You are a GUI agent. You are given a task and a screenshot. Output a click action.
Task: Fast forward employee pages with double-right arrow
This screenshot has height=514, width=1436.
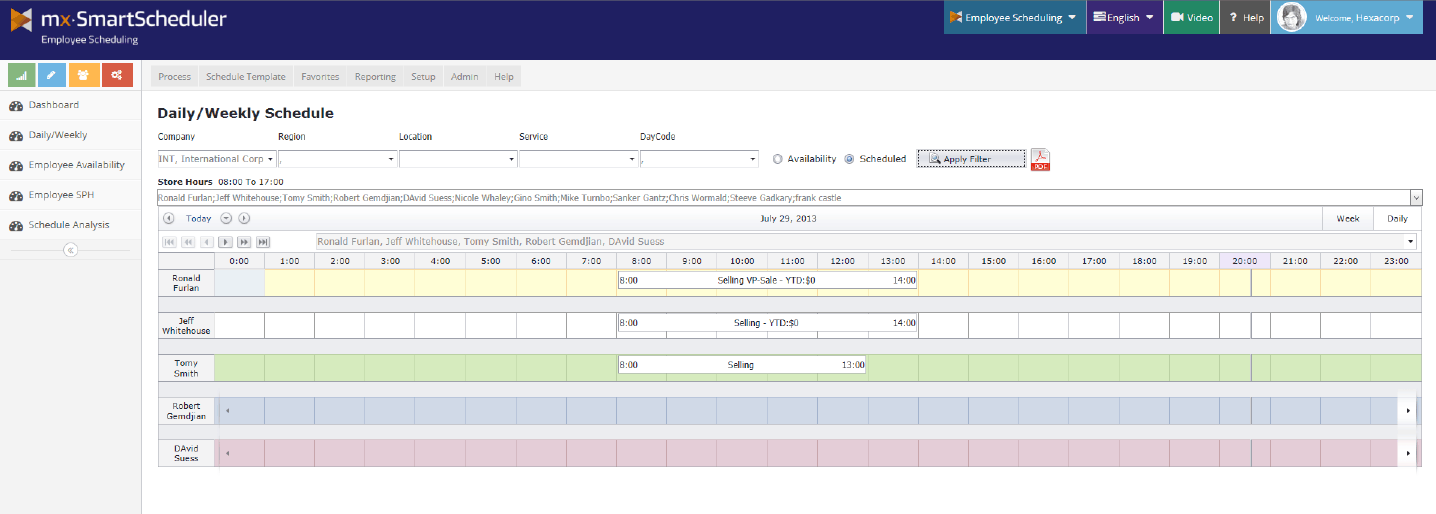tap(244, 242)
